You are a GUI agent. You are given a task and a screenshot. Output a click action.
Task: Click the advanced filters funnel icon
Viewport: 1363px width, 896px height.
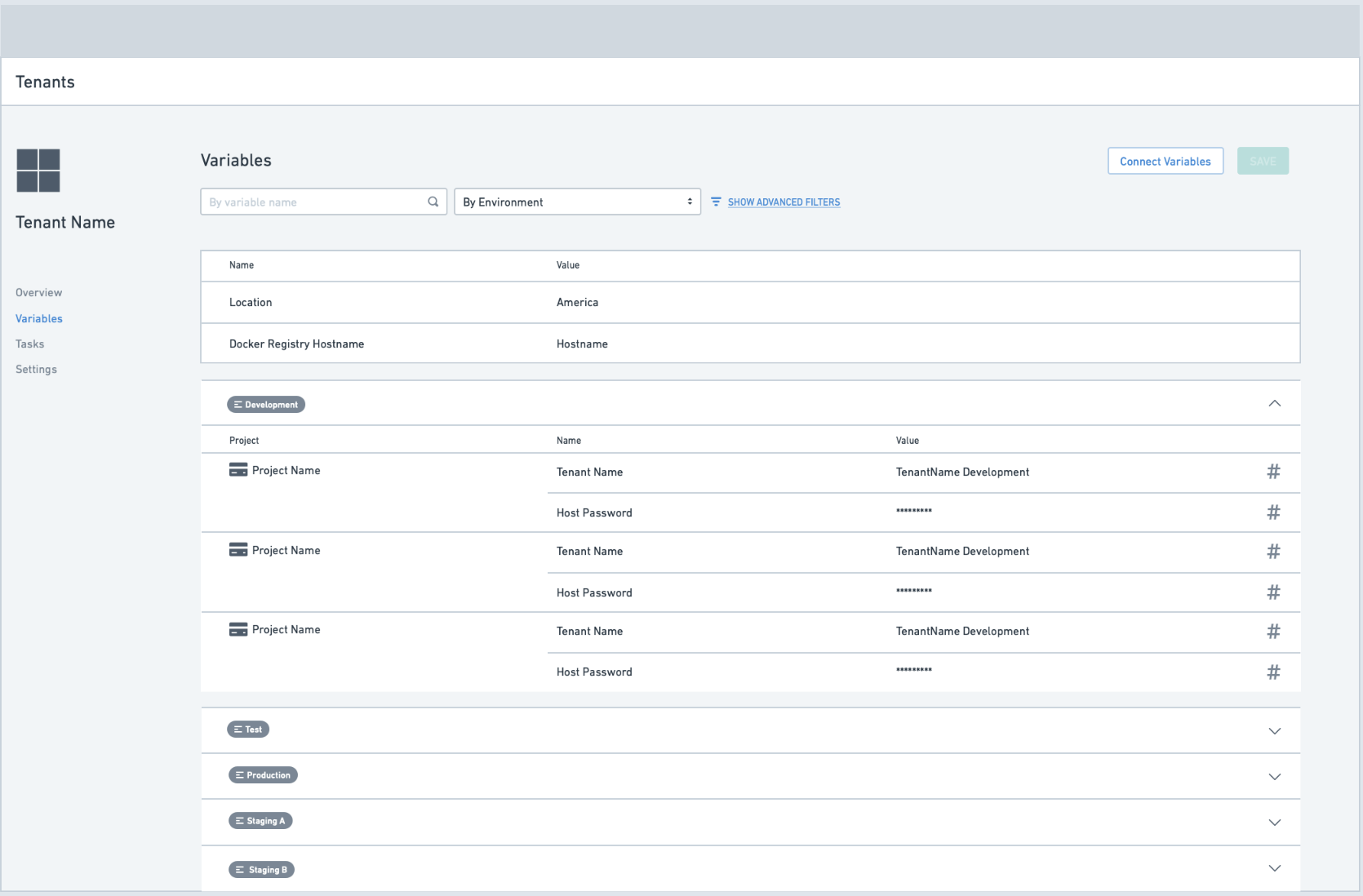(x=716, y=202)
